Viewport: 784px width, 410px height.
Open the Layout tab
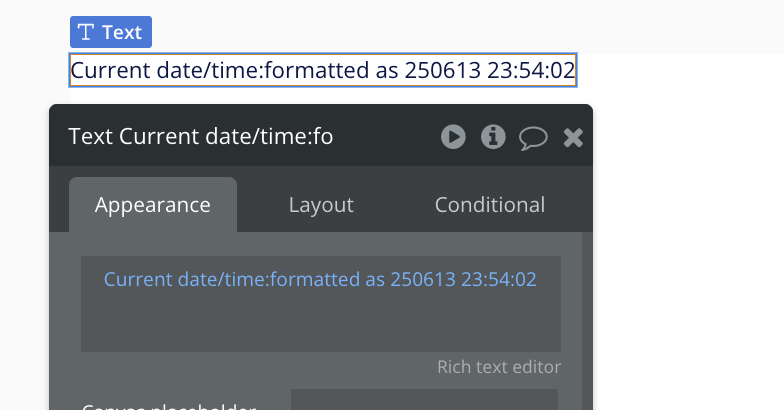[321, 205]
